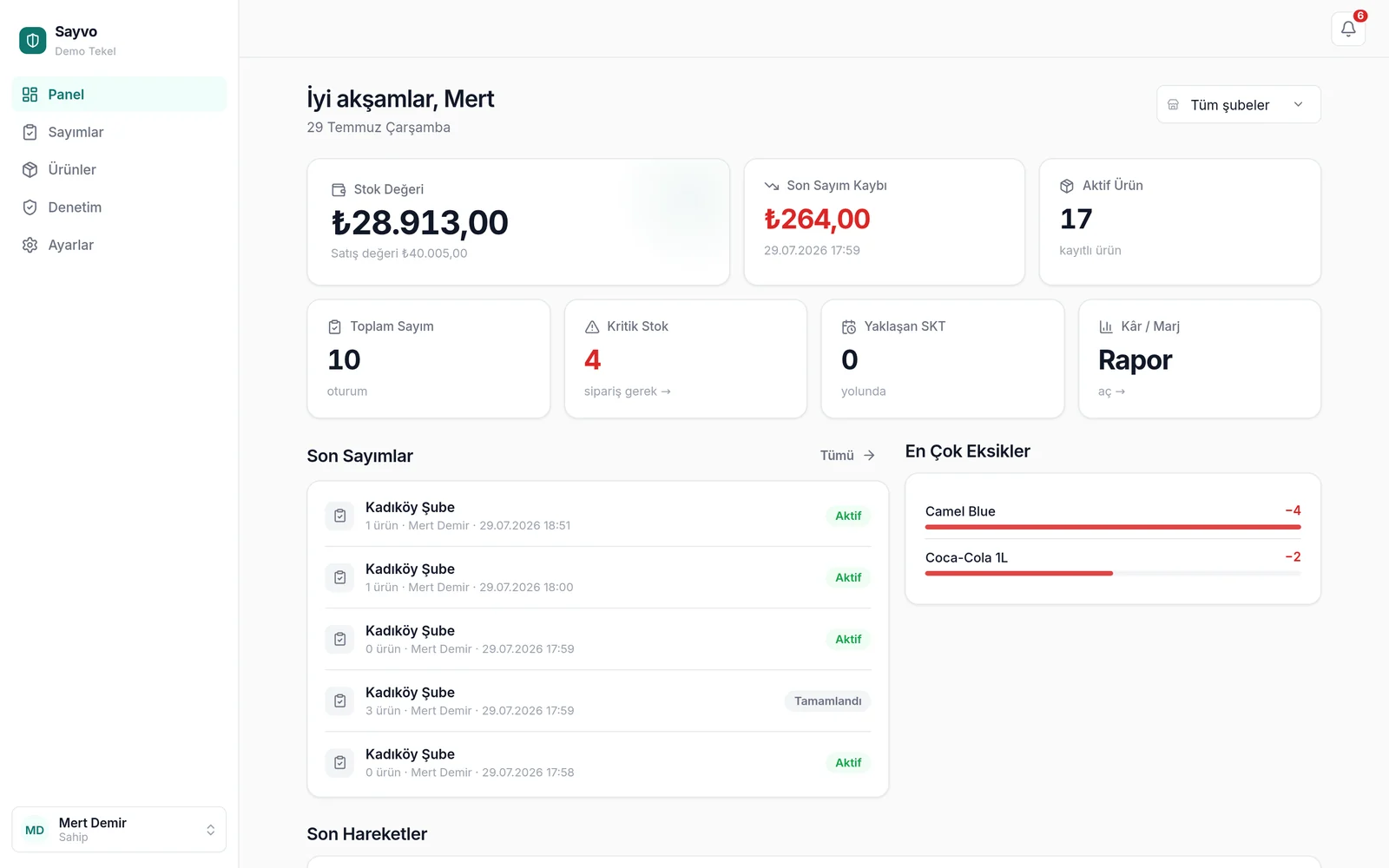1389x868 pixels.
Task: Click the Aktif Ürün value 17
Action: (x=1076, y=219)
